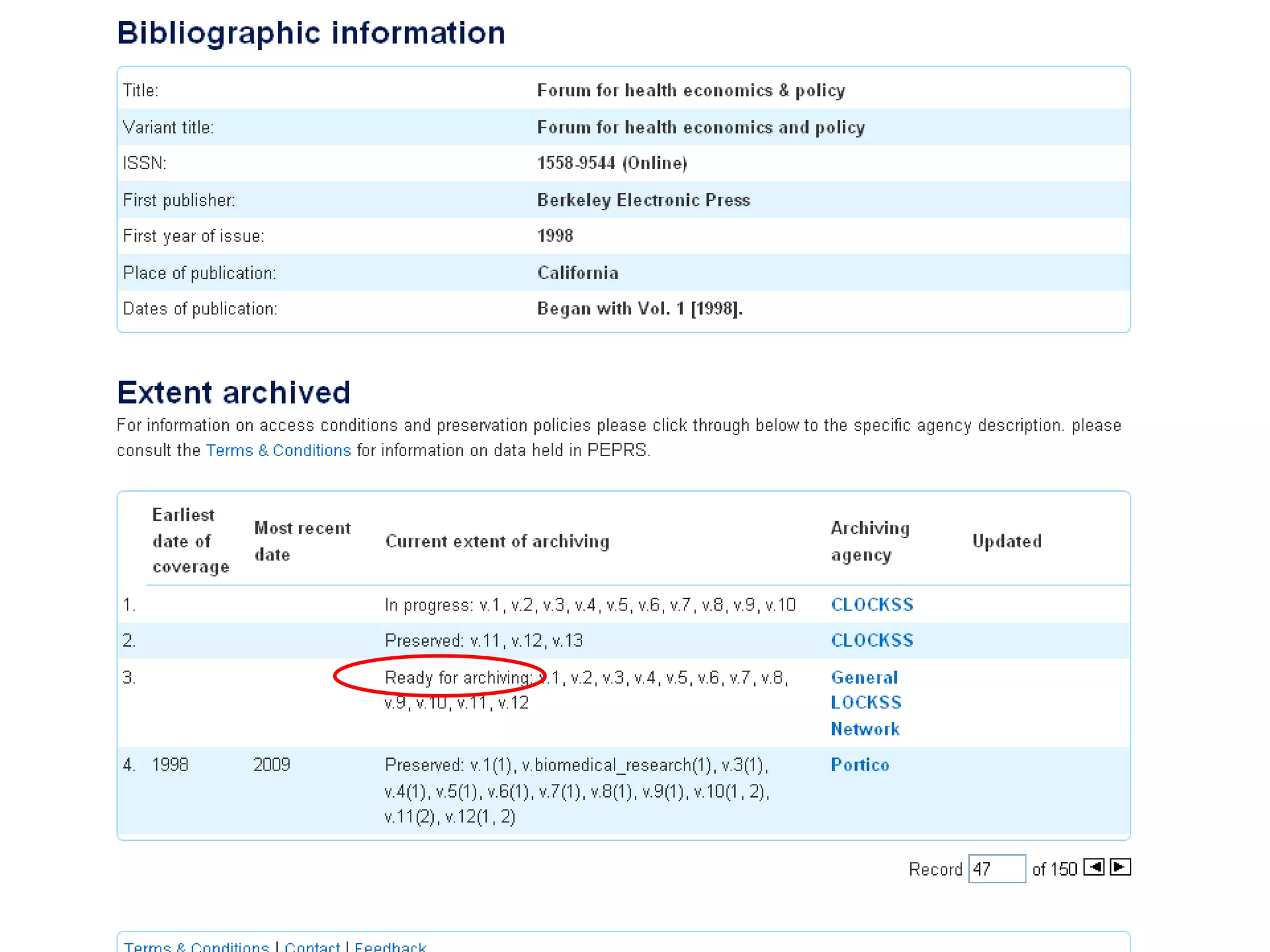Go to the next record arrow
1270x952 pixels.
click(x=1121, y=867)
